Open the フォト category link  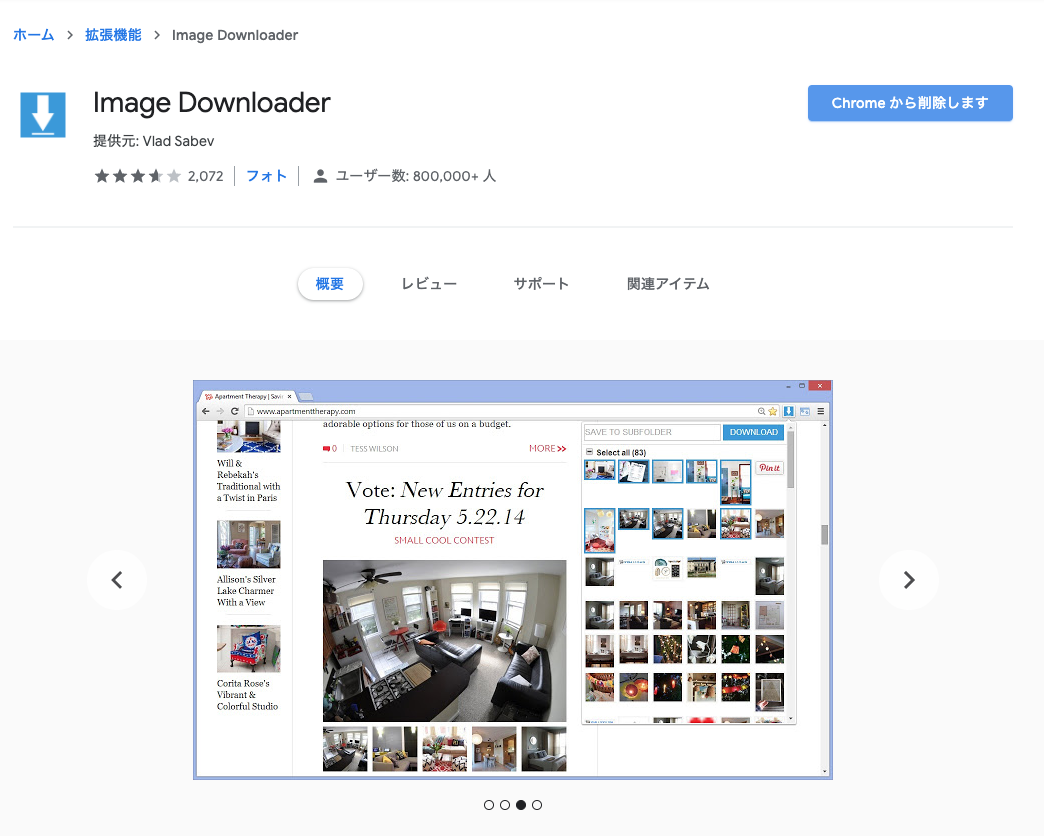click(266, 176)
